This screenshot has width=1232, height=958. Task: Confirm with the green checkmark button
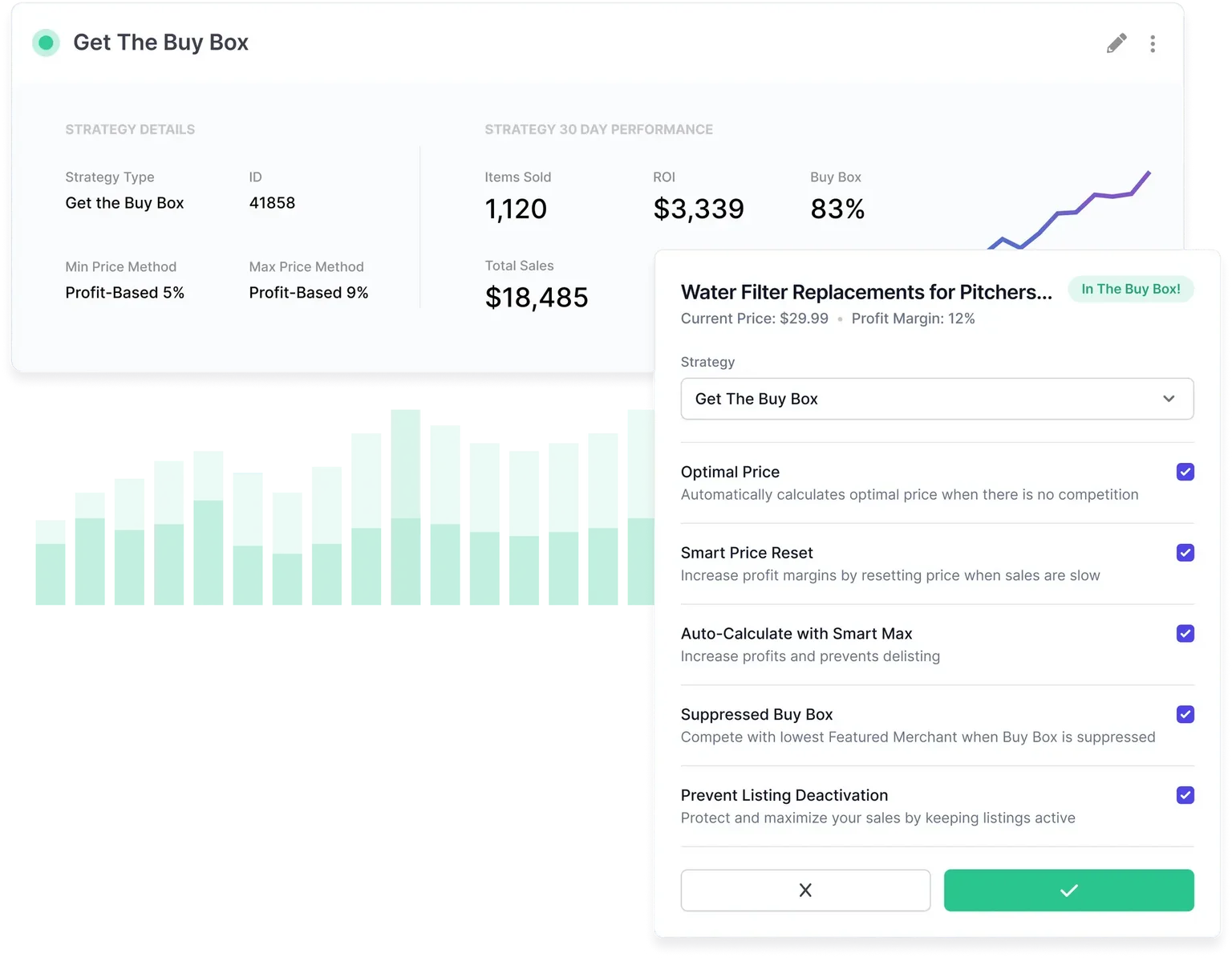click(1068, 890)
